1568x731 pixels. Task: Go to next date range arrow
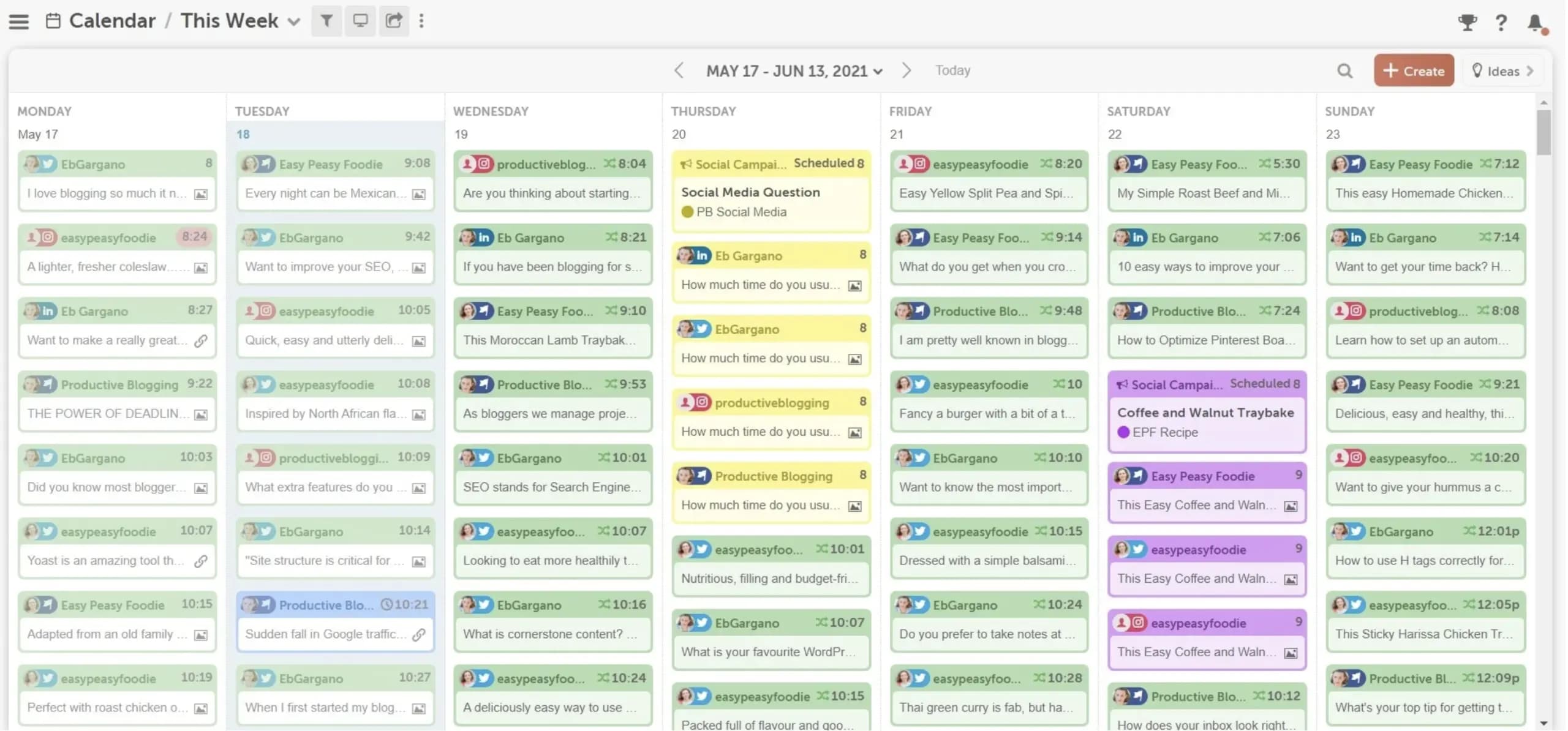coord(907,70)
